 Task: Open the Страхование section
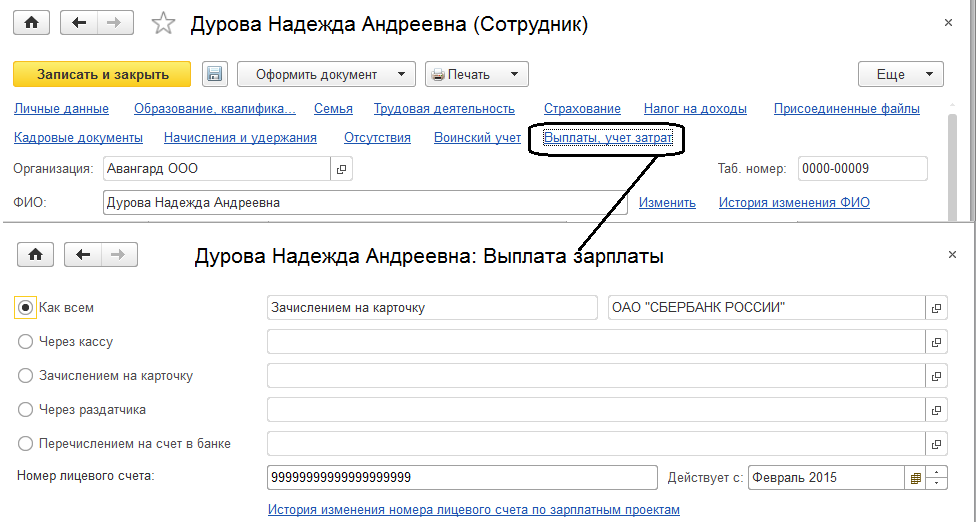[x=582, y=109]
